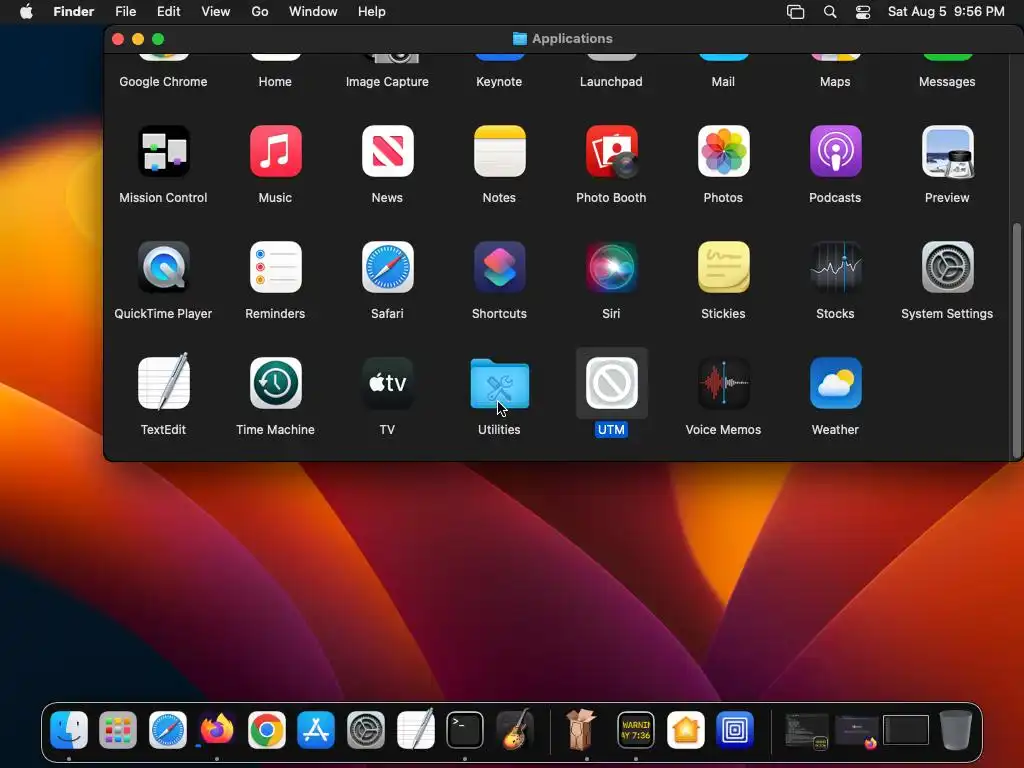
Task: Click the Messages label text
Action: [x=948, y=82]
